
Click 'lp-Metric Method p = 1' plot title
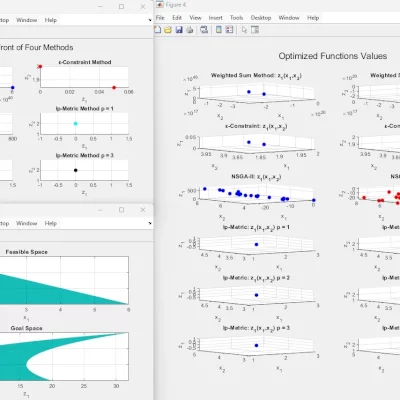click(85, 109)
